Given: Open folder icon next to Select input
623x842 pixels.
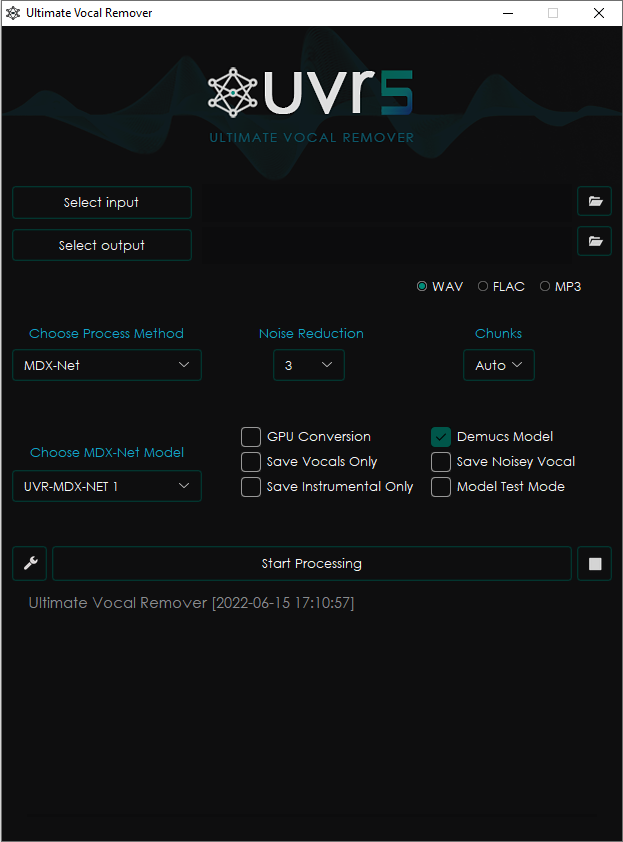Looking at the screenshot, I should [x=595, y=202].
